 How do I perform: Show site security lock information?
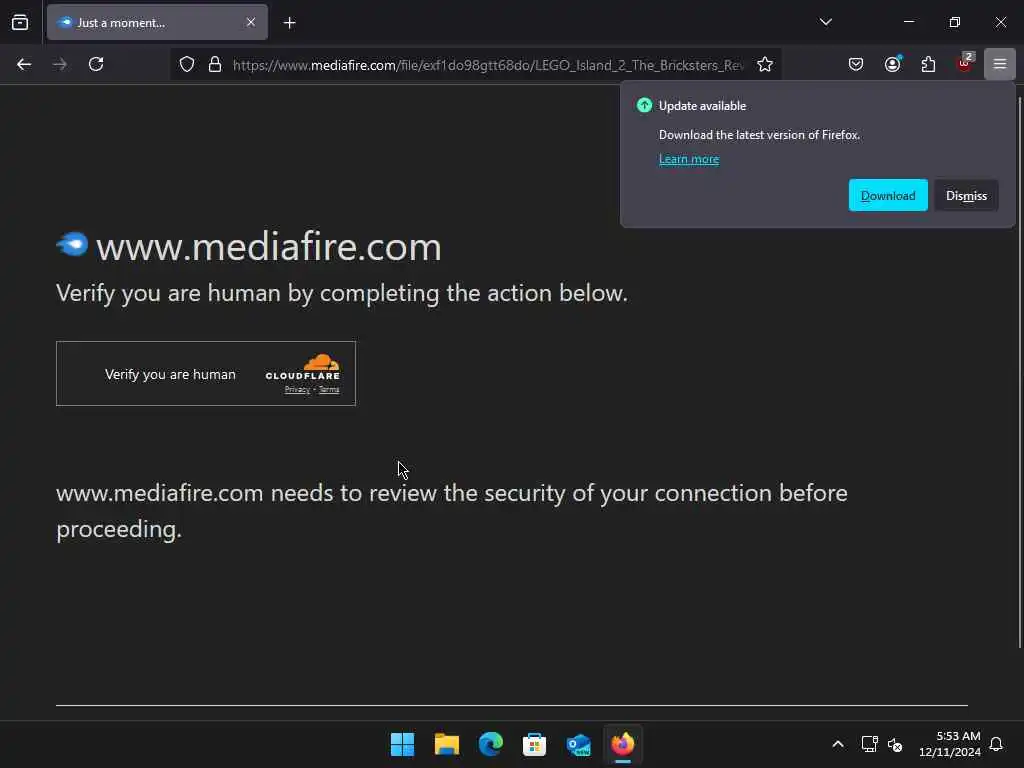(x=215, y=65)
